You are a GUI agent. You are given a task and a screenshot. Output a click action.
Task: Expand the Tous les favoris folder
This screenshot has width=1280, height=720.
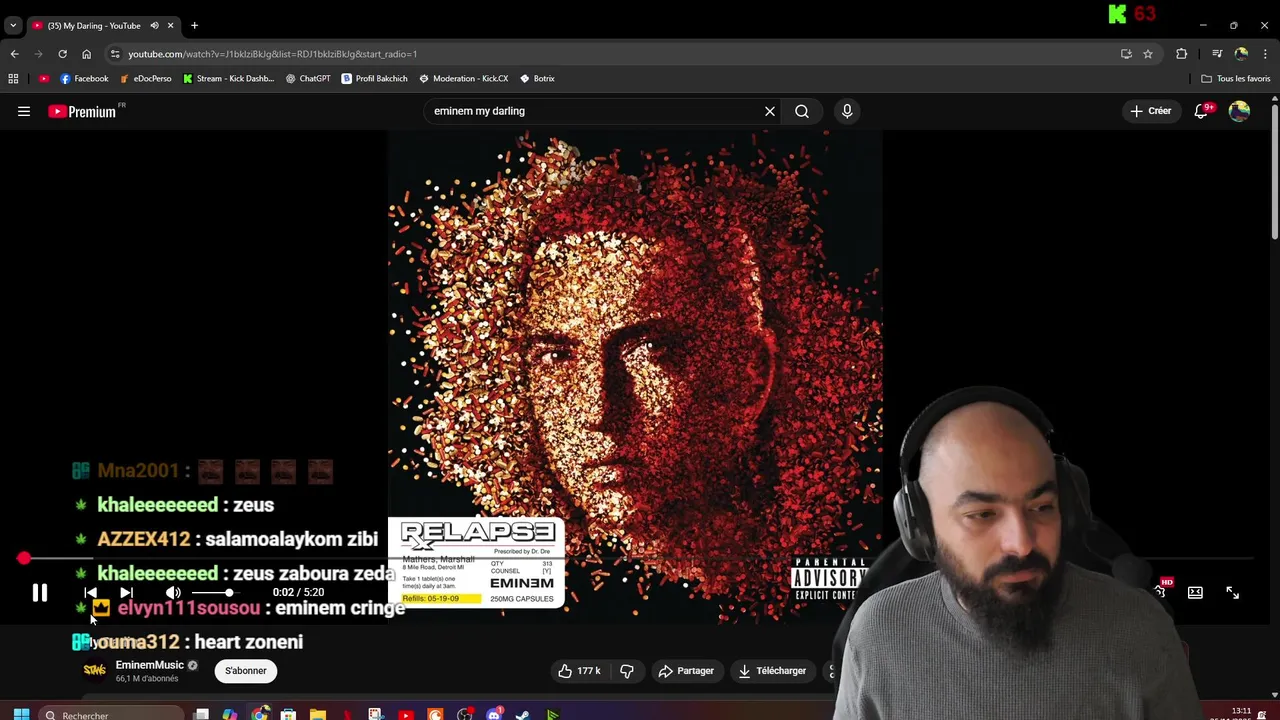[1236, 78]
